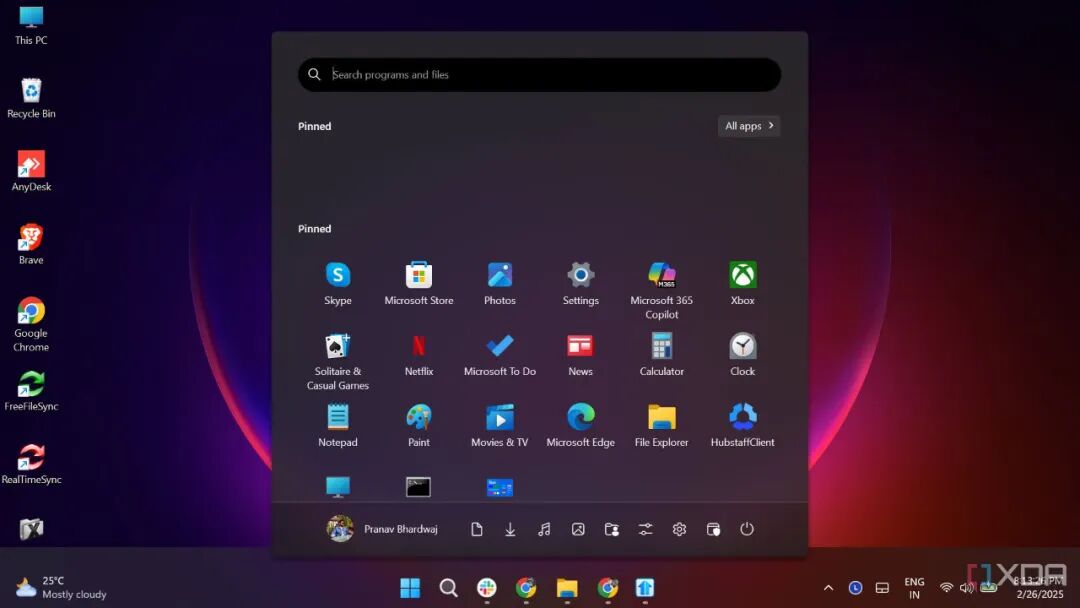The width and height of the screenshot is (1080, 608).
Task: Open the sliders control panel shortcut
Action: [645, 529]
